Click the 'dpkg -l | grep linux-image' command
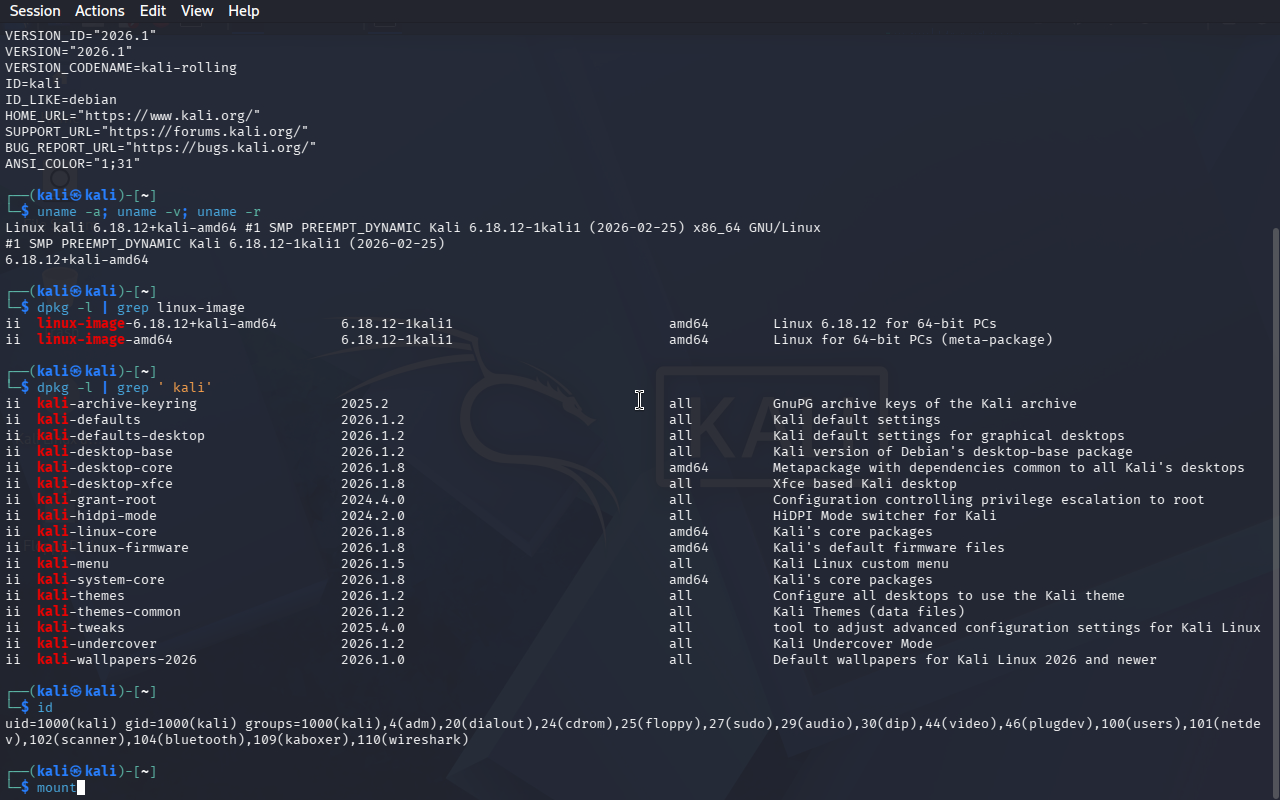 pyautogui.click(x=141, y=308)
